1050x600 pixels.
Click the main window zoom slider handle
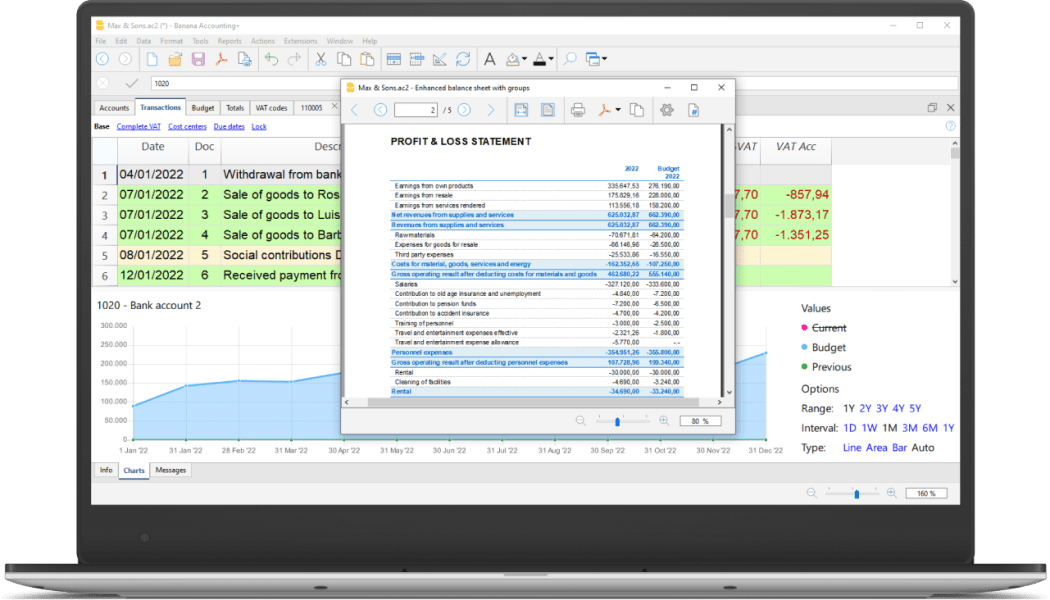click(x=856, y=494)
